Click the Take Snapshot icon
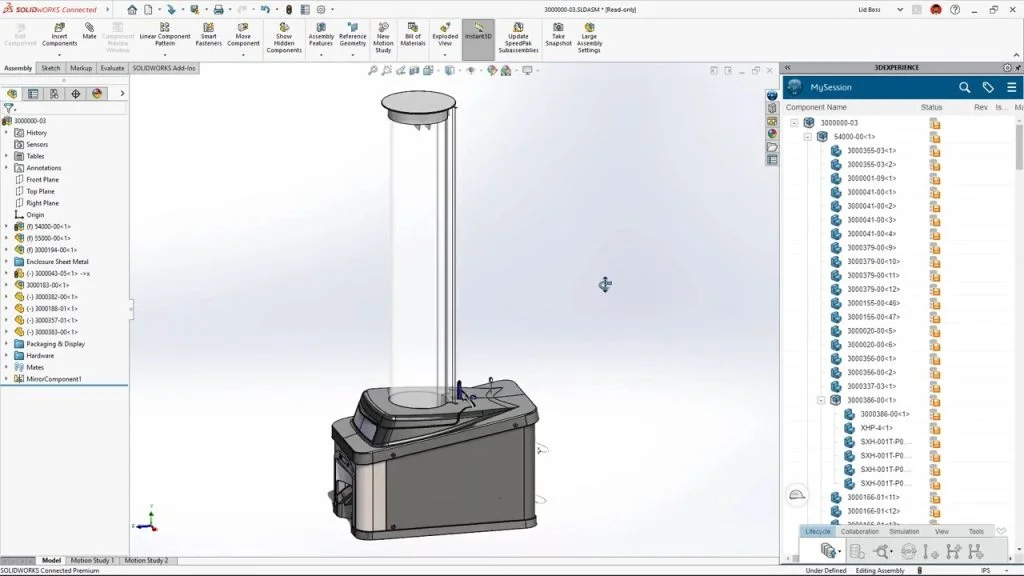 [558, 36]
